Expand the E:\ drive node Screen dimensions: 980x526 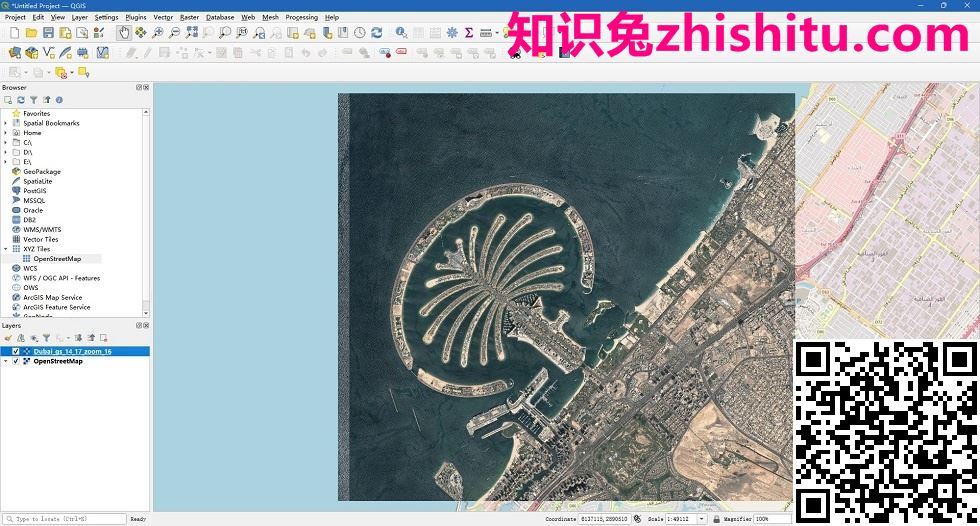coord(6,162)
